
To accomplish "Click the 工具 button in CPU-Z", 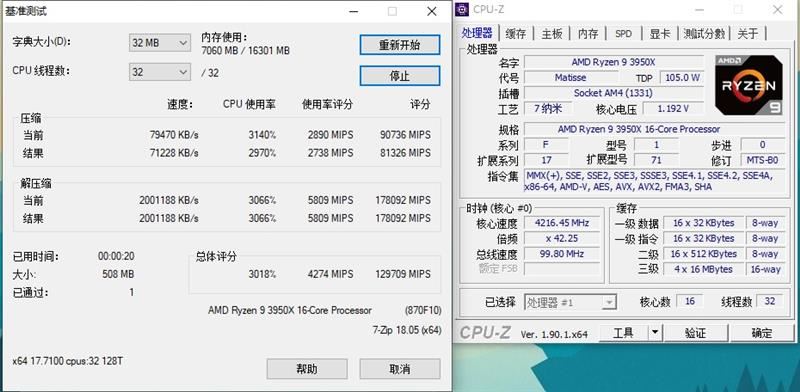I will [x=623, y=333].
